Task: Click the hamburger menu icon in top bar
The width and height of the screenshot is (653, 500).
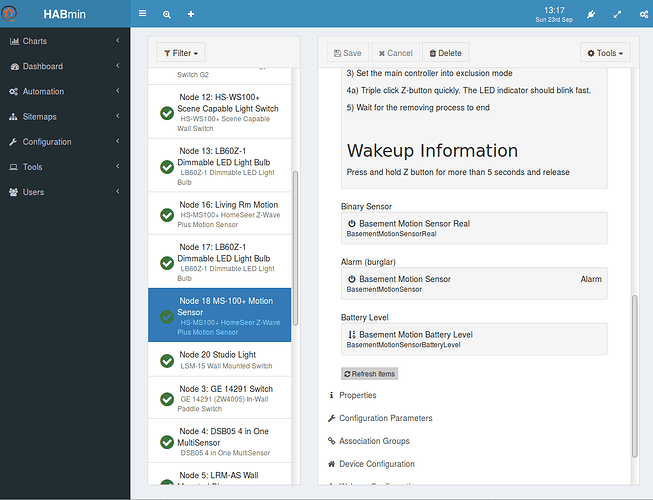Action: (x=142, y=15)
